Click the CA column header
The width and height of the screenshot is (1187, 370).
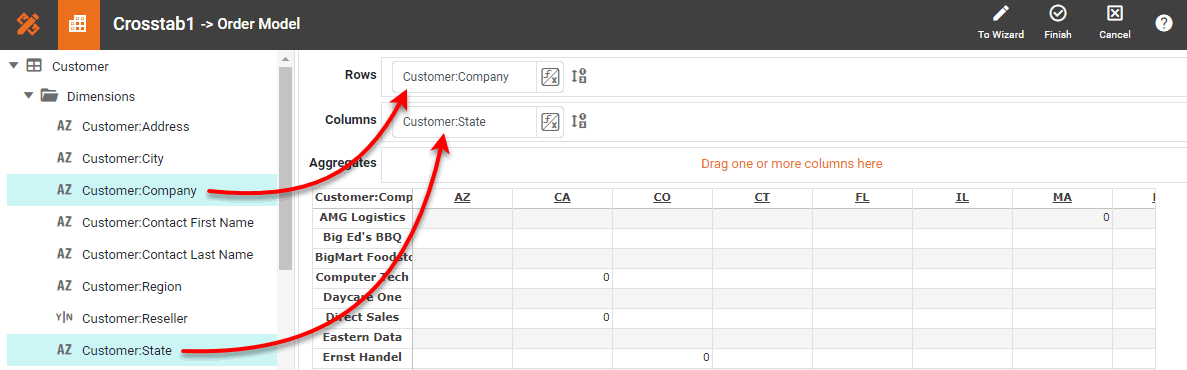(562, 197)
